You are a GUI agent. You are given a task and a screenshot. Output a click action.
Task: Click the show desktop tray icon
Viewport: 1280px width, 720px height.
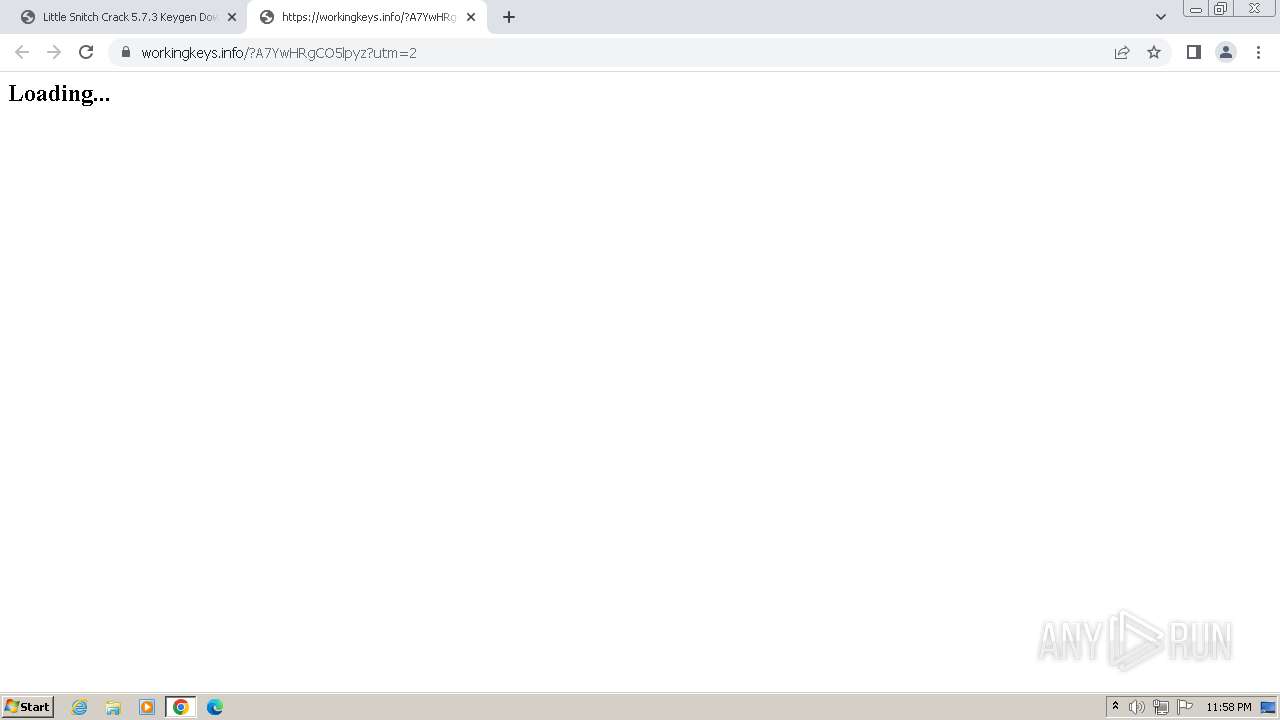[1268, 707]
